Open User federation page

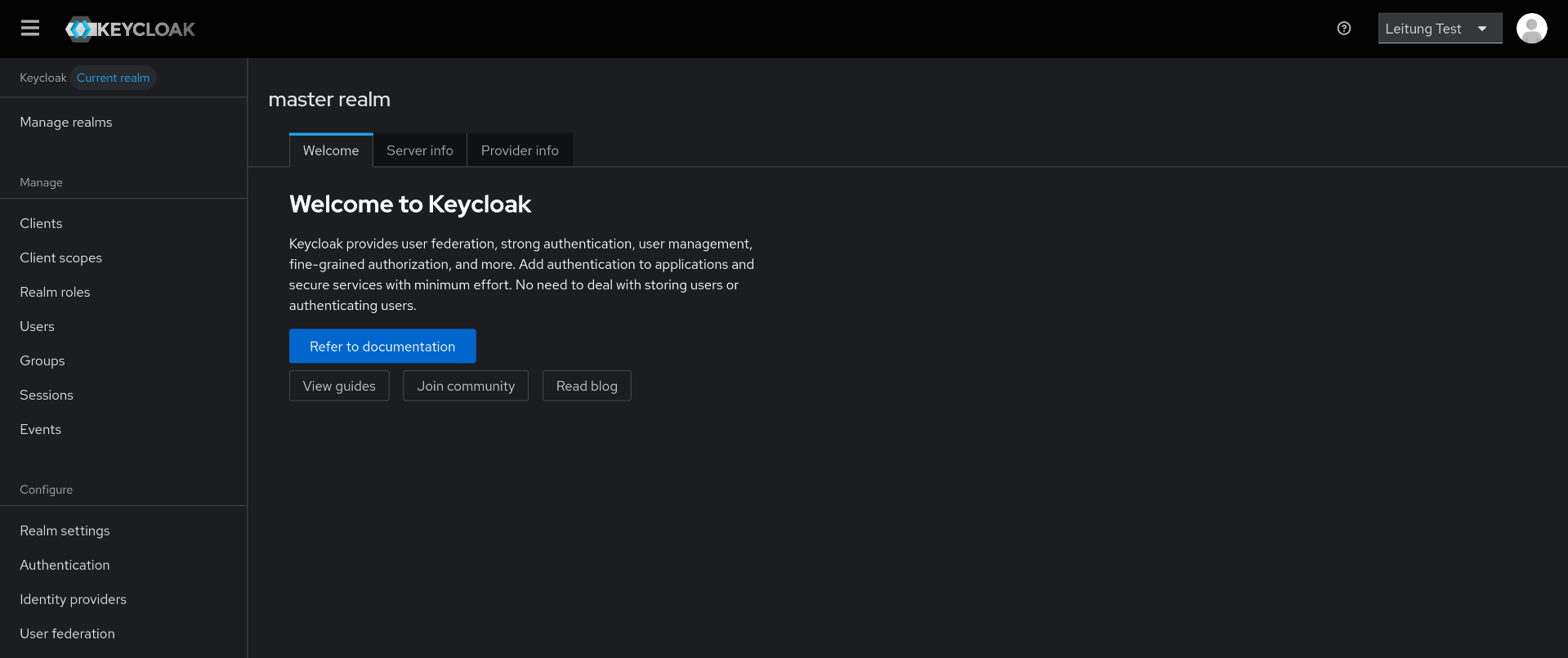pos(123,633)
